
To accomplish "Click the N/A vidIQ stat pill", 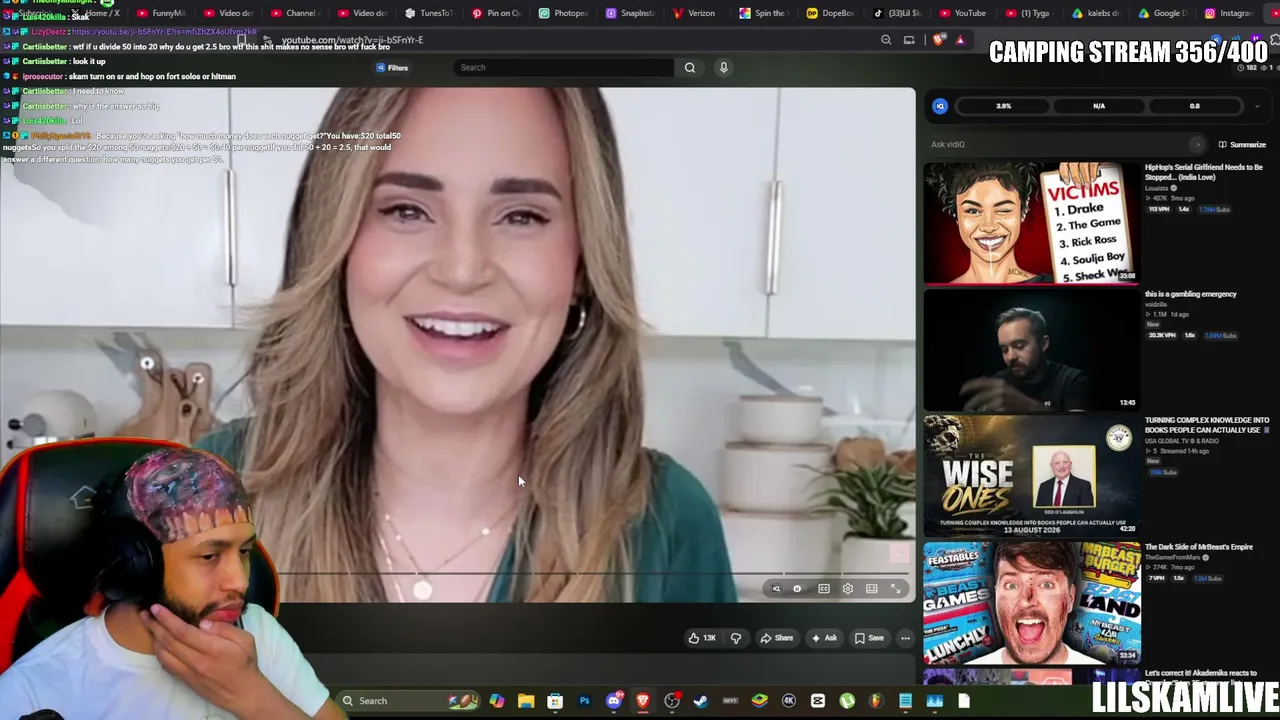I will [1099, 106].
